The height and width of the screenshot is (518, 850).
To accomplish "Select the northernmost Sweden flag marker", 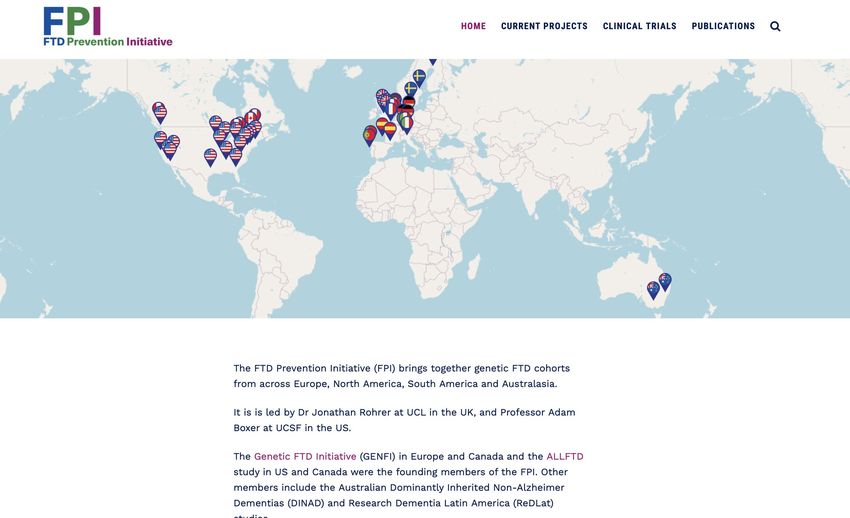I will 419,78.
